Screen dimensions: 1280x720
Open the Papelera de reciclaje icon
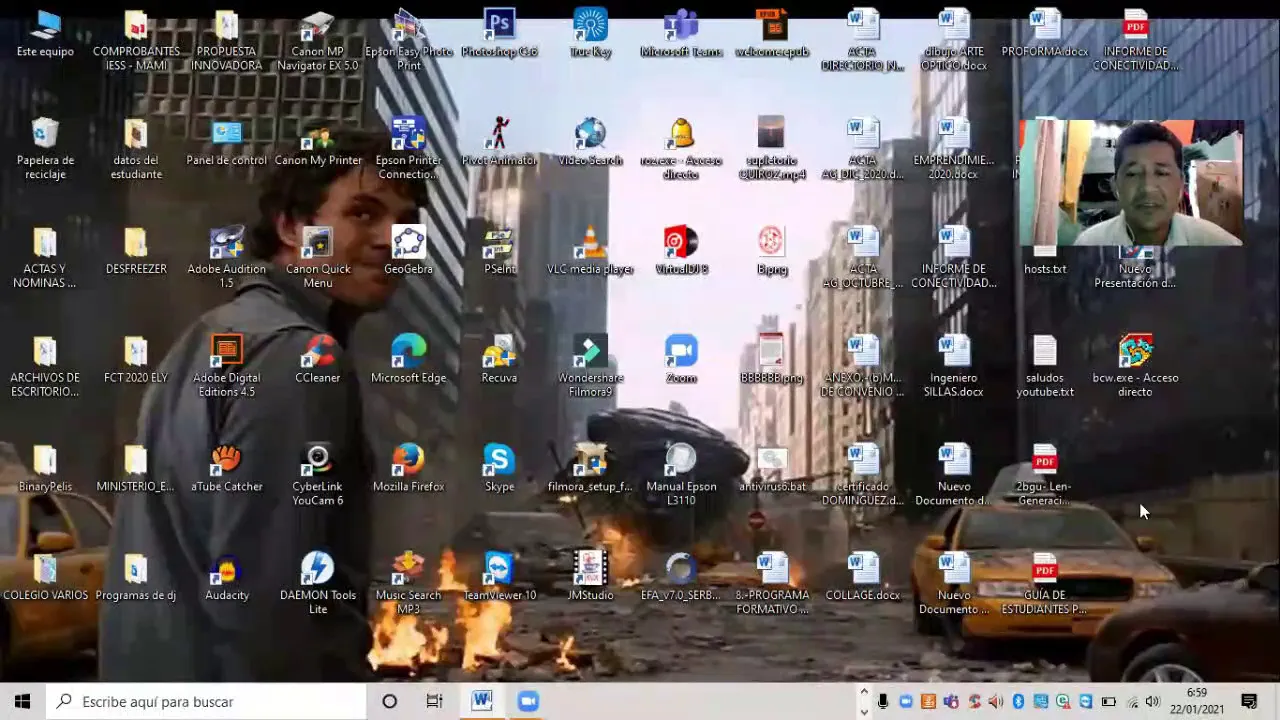pos(45,149)
